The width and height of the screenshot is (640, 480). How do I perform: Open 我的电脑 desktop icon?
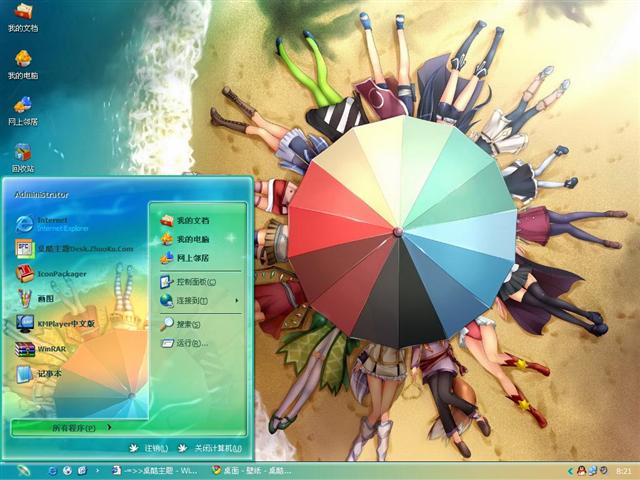pos(23,64)
